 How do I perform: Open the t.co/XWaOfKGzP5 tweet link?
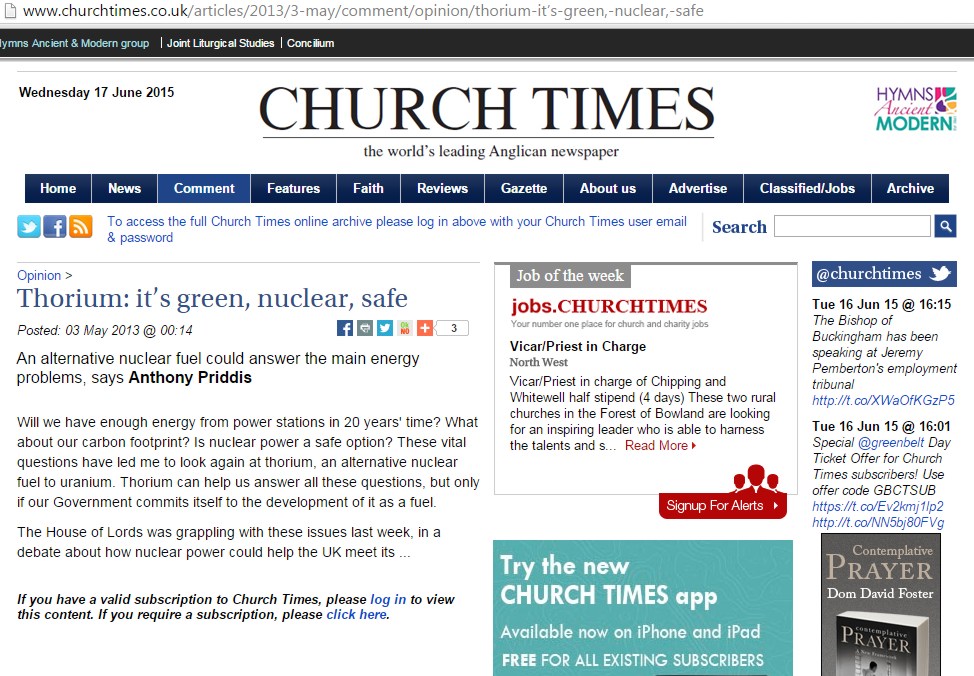[883, 401]
